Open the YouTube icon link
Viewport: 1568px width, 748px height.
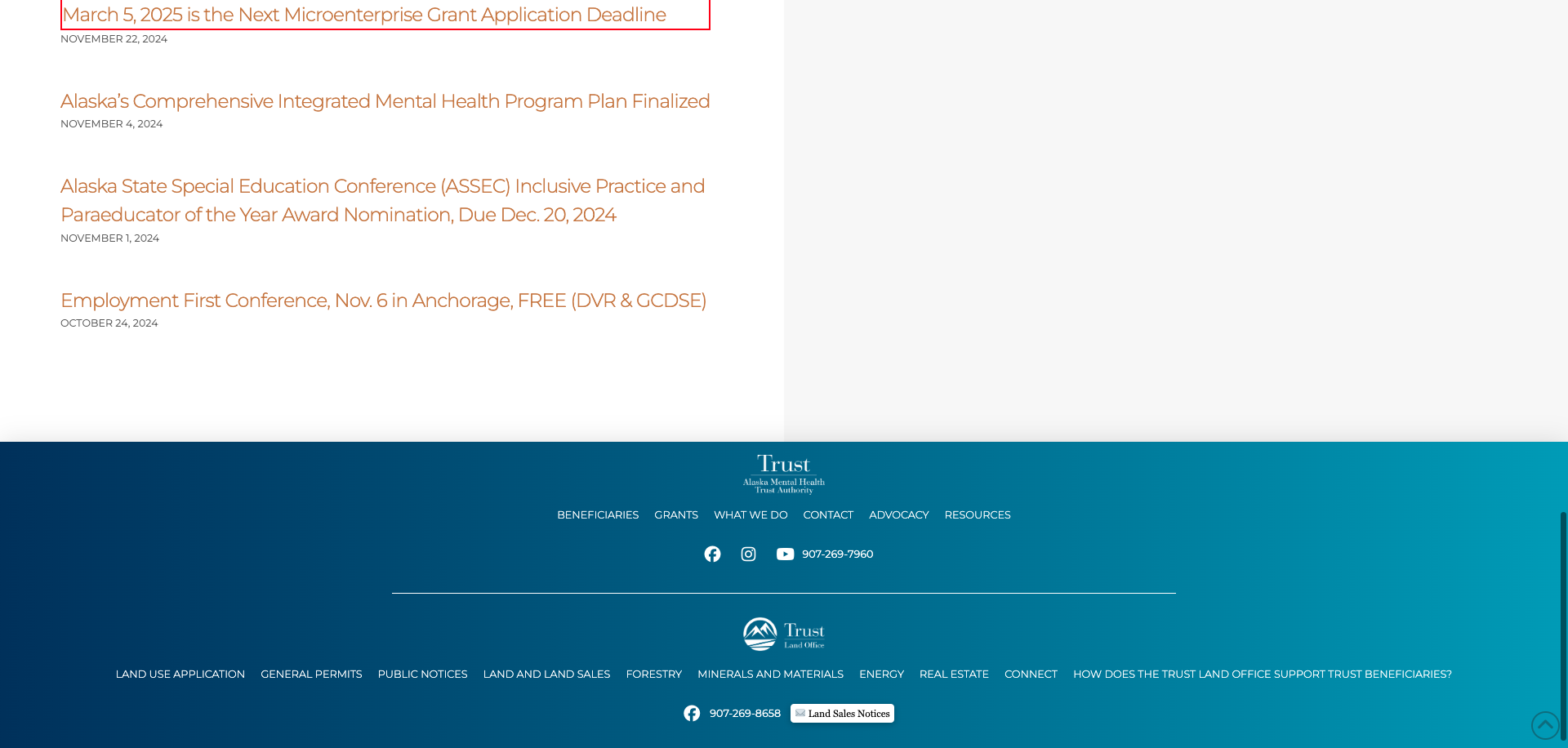(x=785, y=554)
